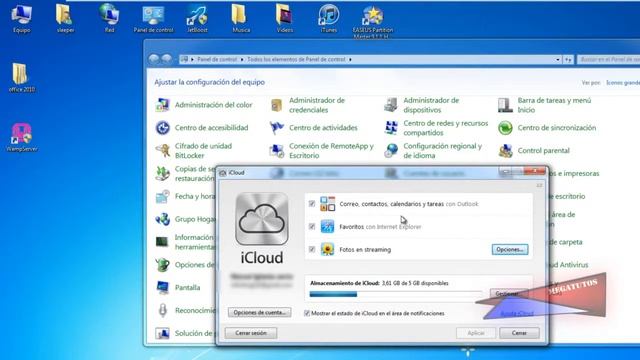Open the sleeper folder on desktop
This screenshot has width=640, height=360.
point(65,18)
